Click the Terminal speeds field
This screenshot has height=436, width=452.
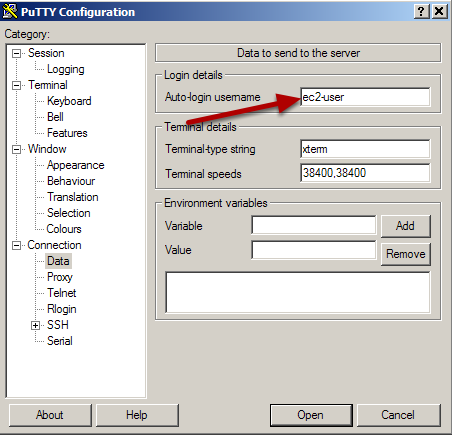(365, 173)
